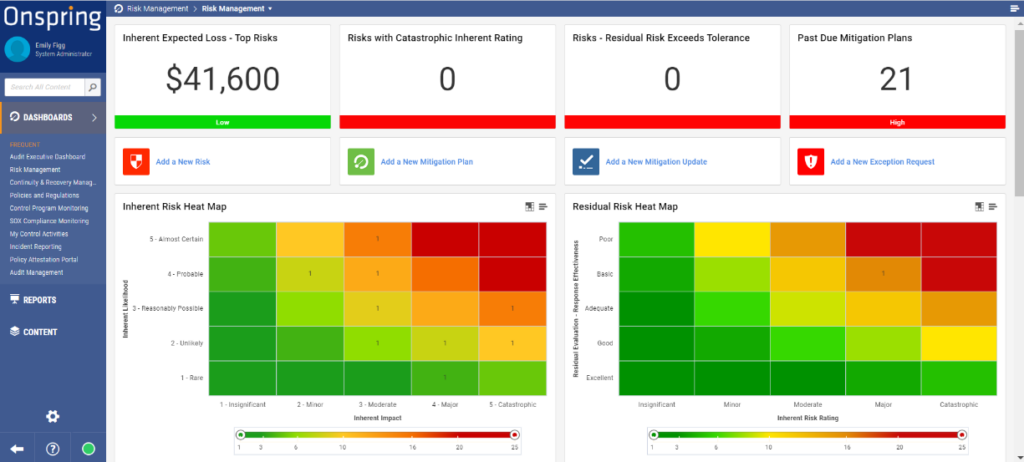Click the red Exception Request shield icon
This screenshot has width=1024, height=462.
coord(811,161)
